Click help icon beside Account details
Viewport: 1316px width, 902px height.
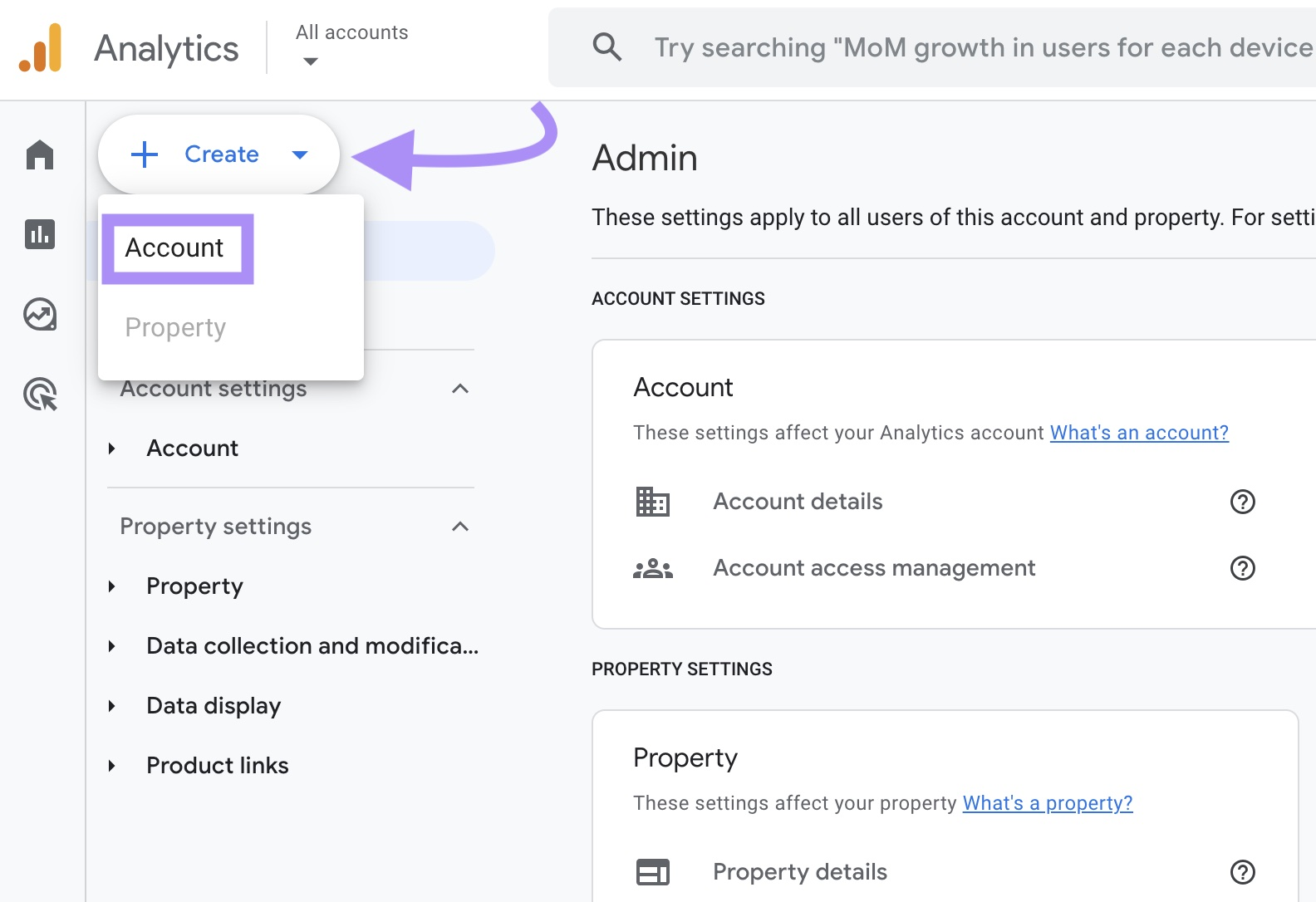pos(1242,502)
